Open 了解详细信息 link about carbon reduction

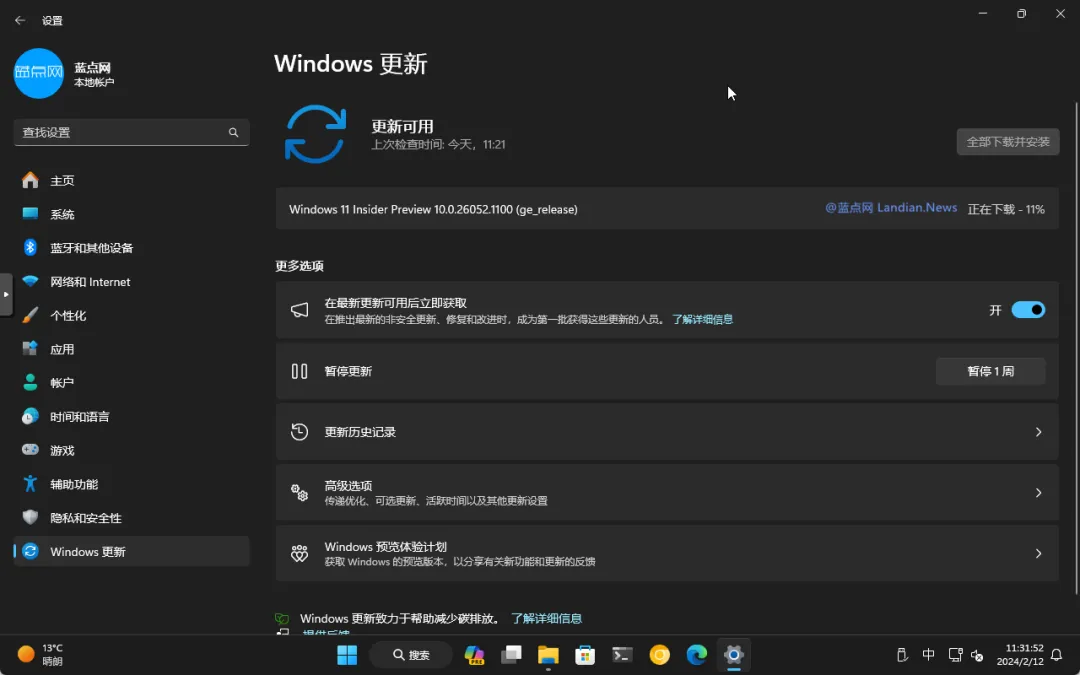point(548,618)
